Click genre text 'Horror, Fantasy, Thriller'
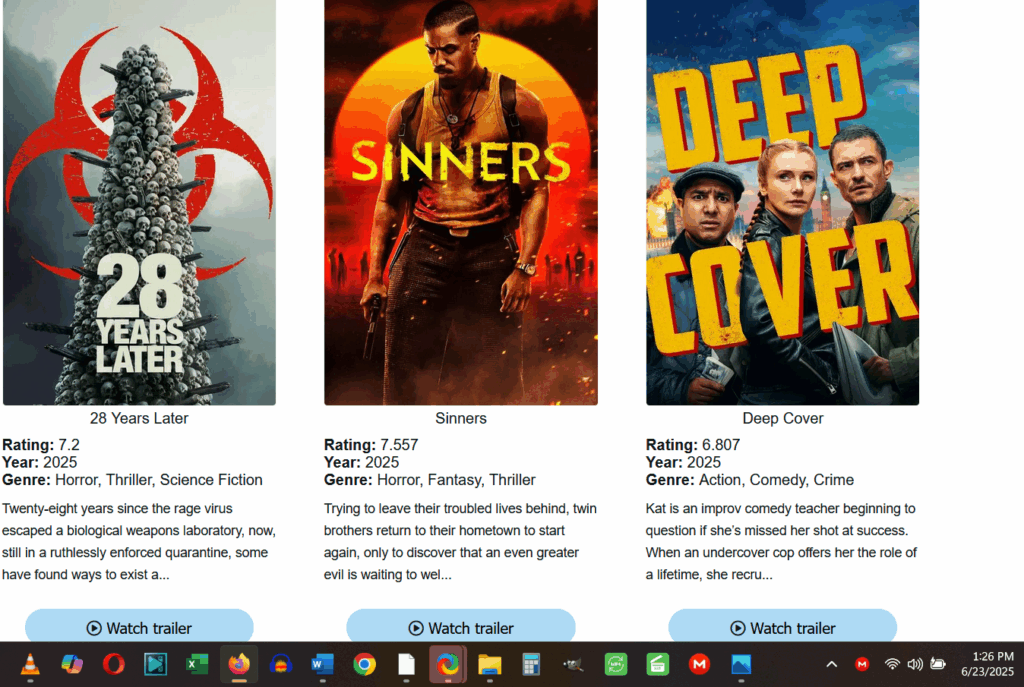This screenshot has width=1024, height=687. pos(456,480)
